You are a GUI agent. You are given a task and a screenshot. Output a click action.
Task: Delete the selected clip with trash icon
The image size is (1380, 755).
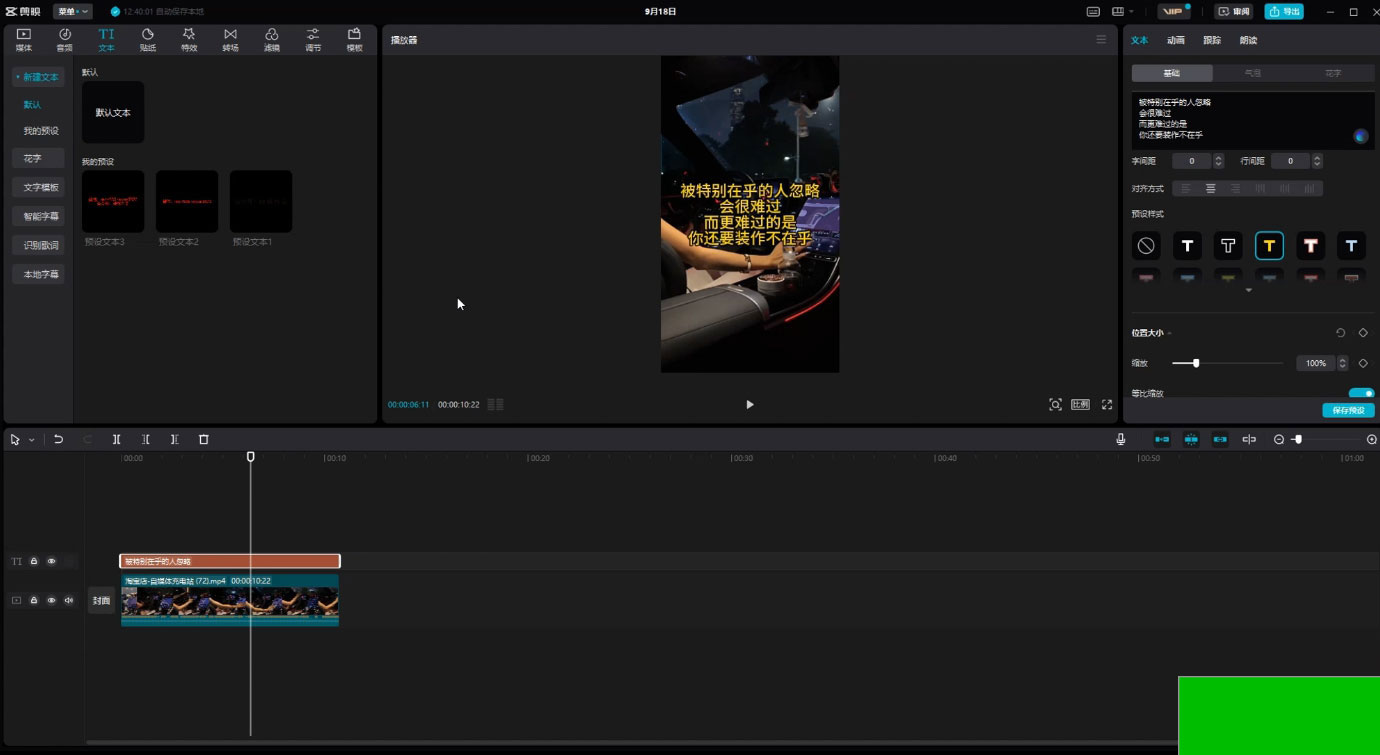[x=204, y=439]
